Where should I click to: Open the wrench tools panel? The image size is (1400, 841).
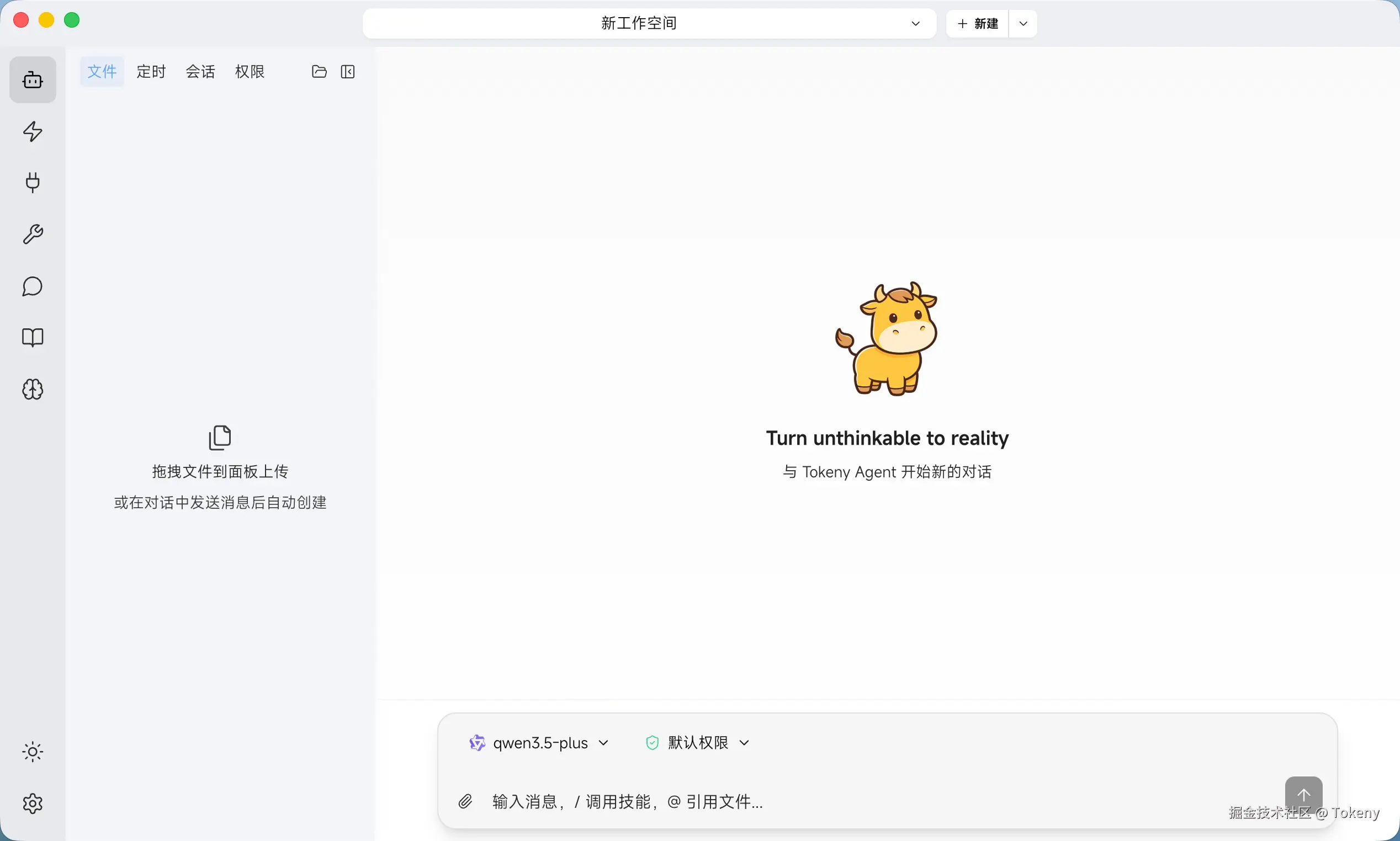33,234
